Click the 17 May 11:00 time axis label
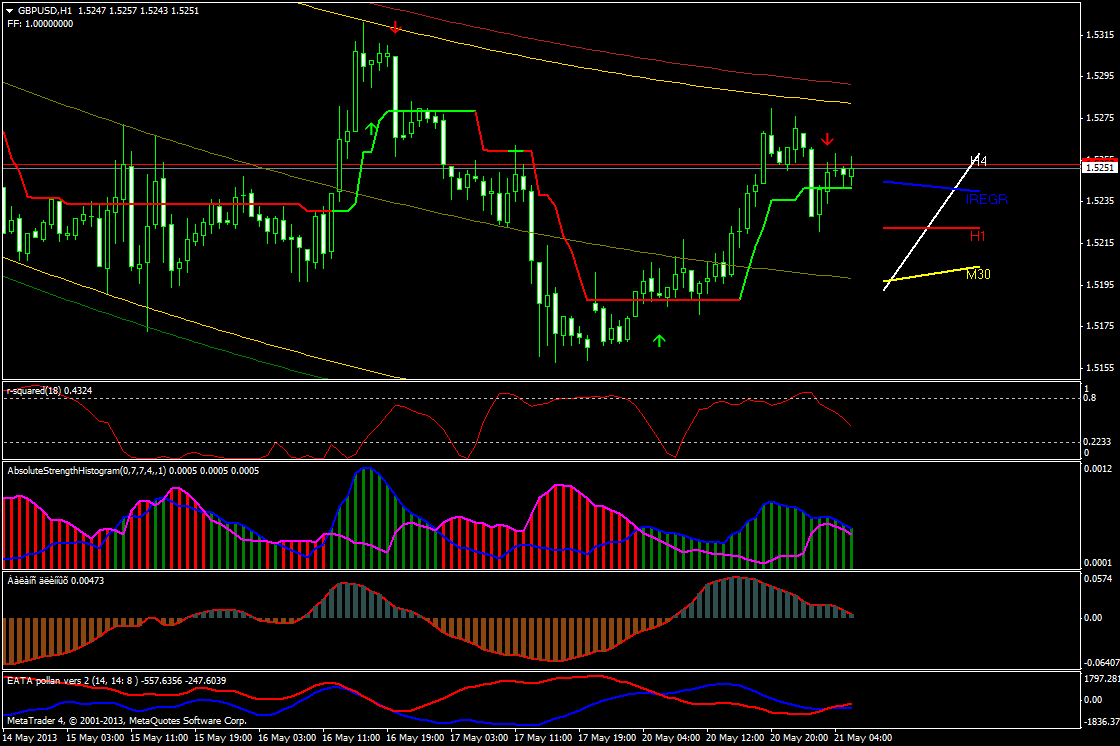Viewport: 1120px width, 746px height. pyautogui.click(x=543, y=737)
